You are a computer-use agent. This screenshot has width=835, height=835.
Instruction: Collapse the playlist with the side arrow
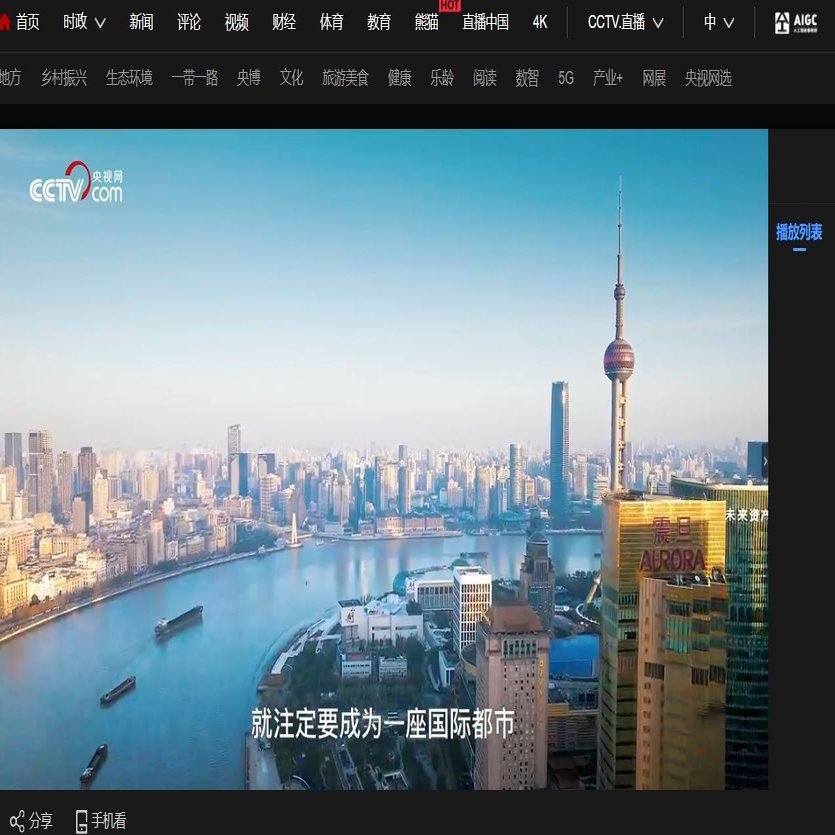765,461
